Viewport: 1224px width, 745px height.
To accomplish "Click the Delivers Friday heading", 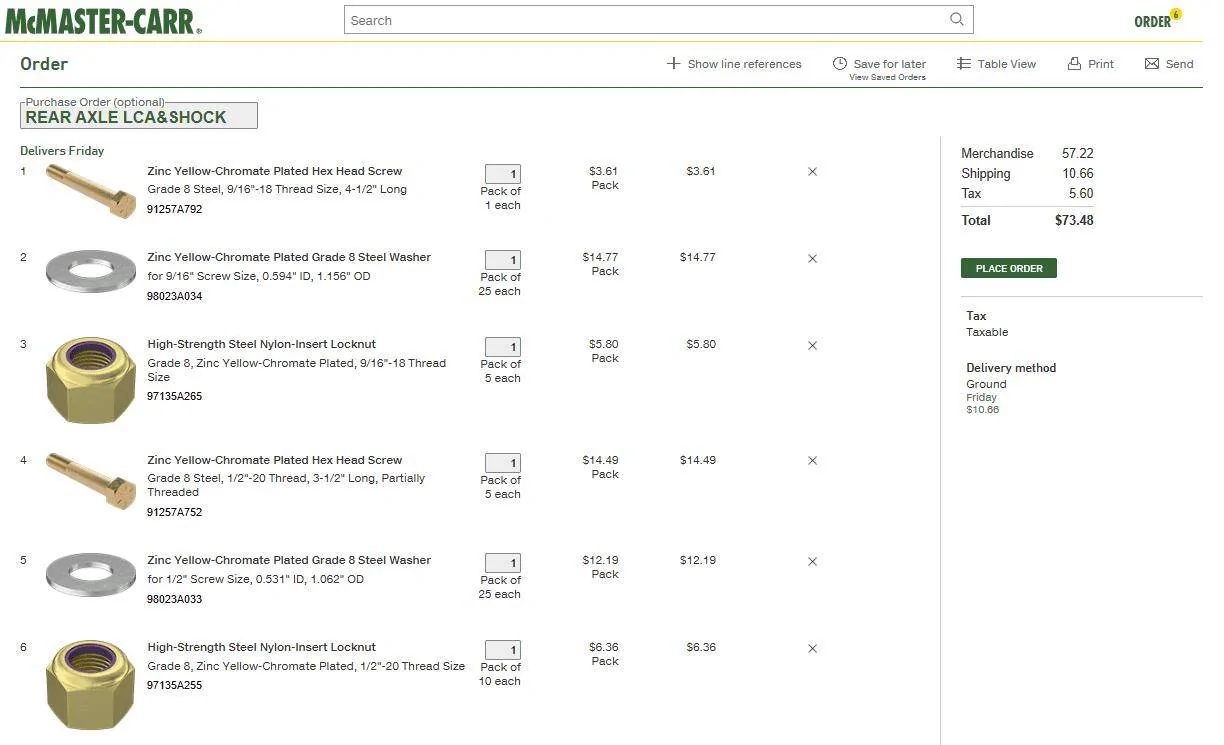I will 62,151.
